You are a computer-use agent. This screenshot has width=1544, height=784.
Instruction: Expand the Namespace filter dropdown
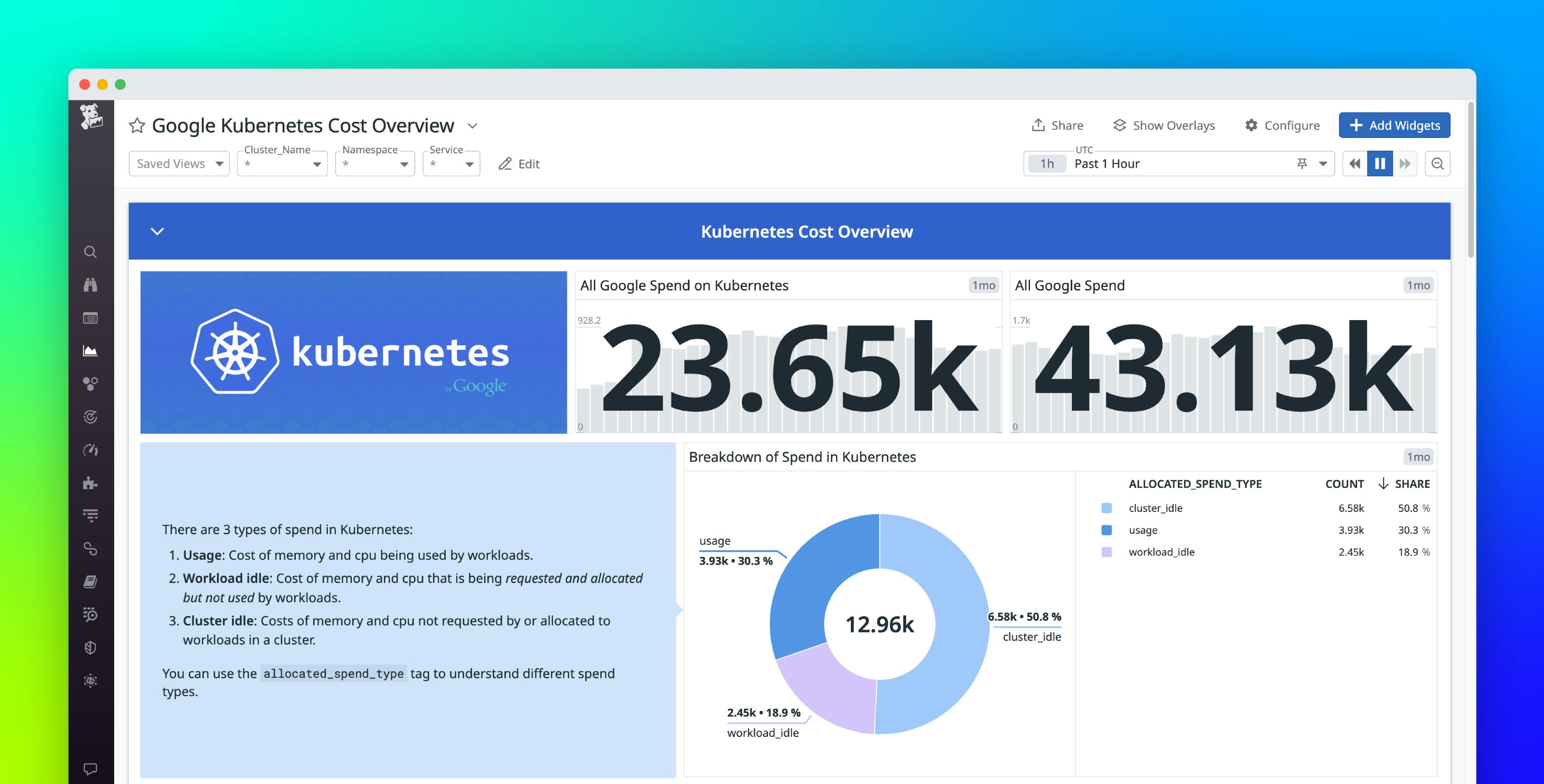405,164
